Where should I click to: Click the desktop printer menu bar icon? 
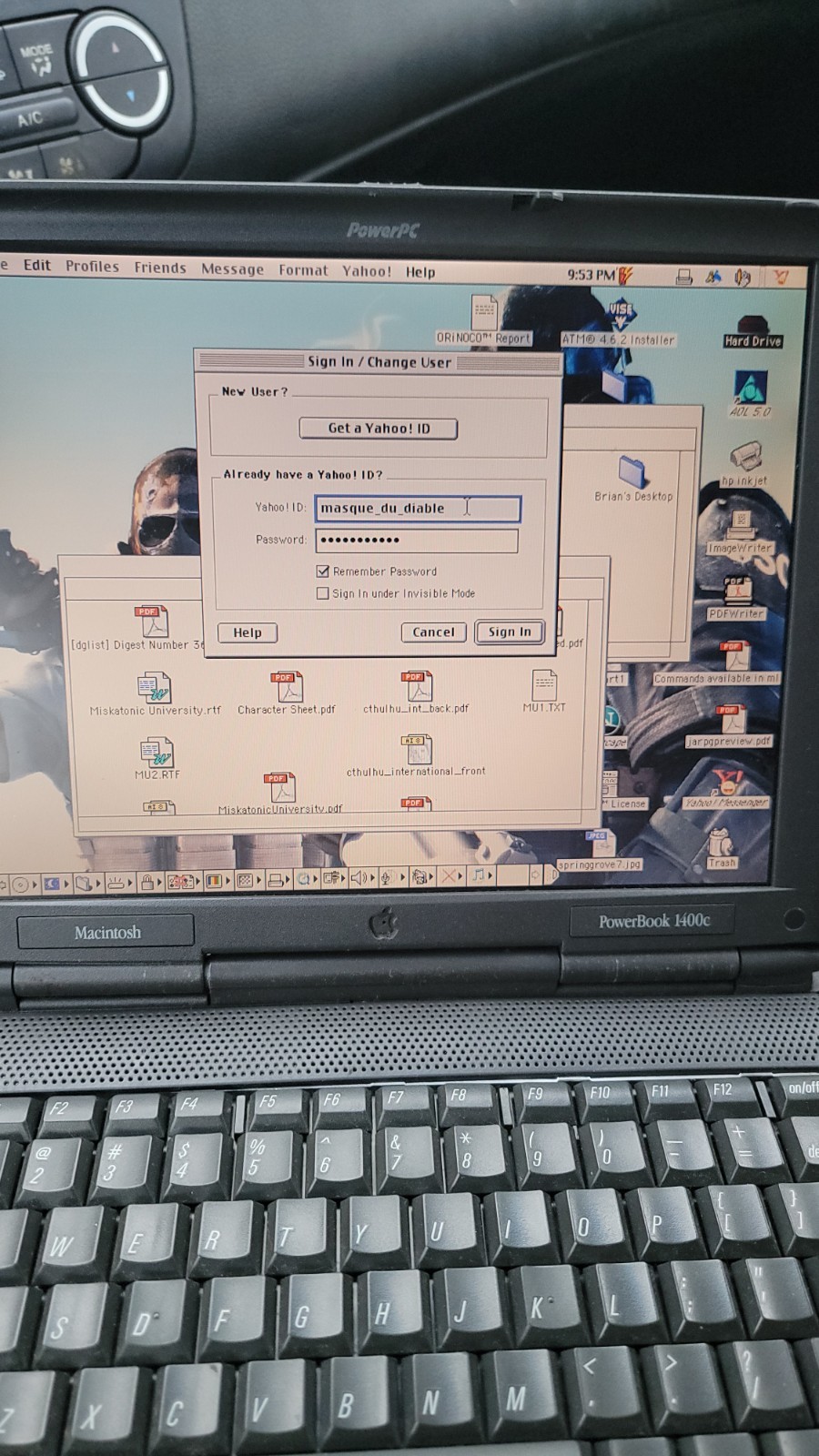[684, 277]
